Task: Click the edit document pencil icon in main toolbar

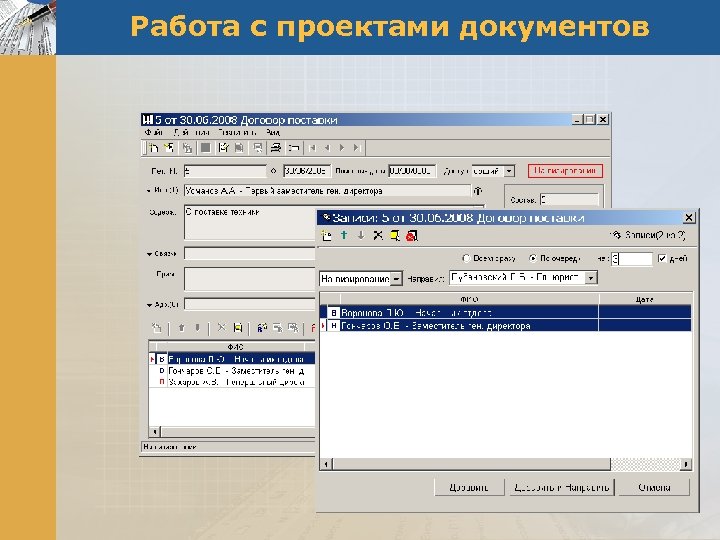Action: [223, 148]
